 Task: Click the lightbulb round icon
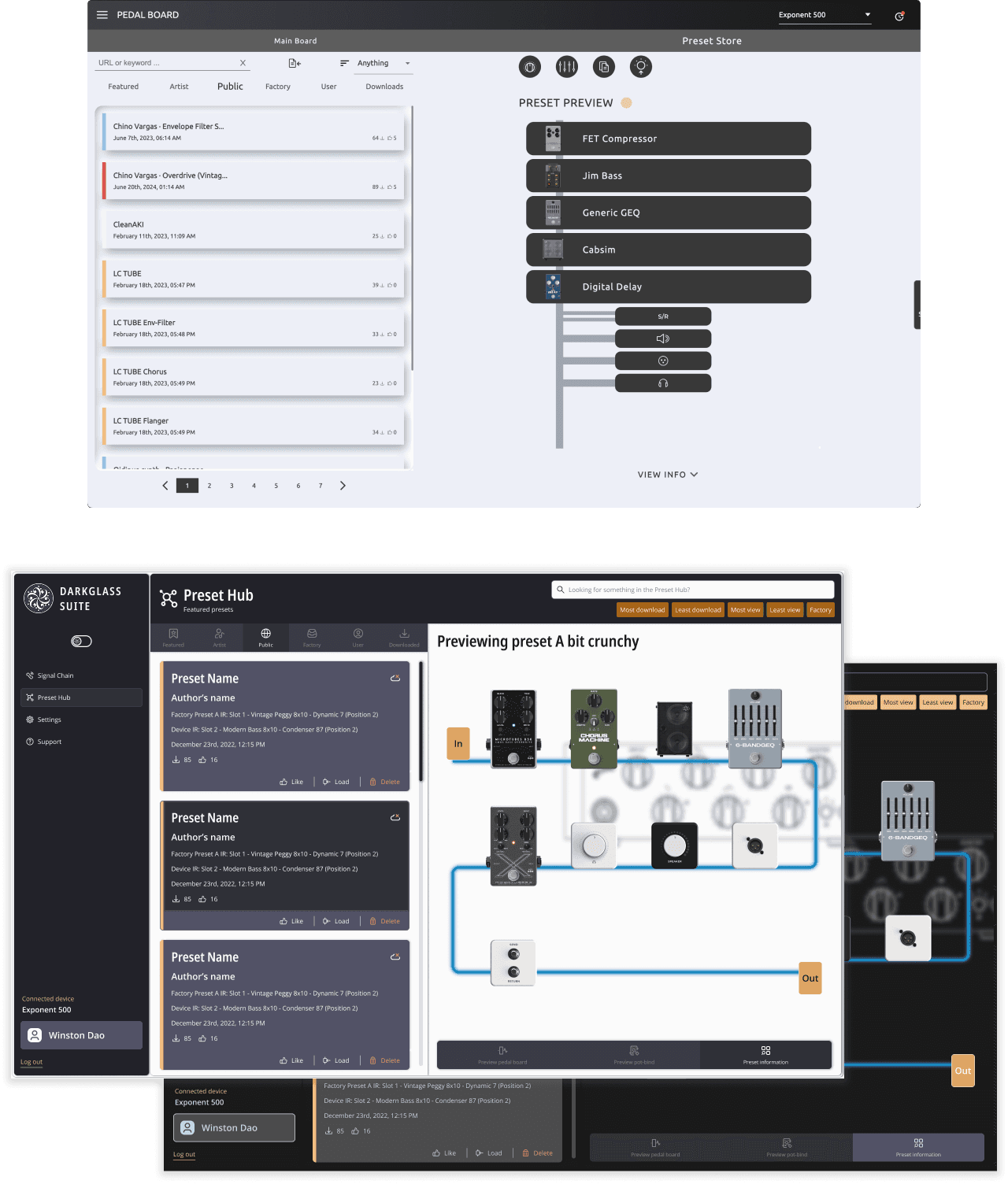tap(641, 67)
